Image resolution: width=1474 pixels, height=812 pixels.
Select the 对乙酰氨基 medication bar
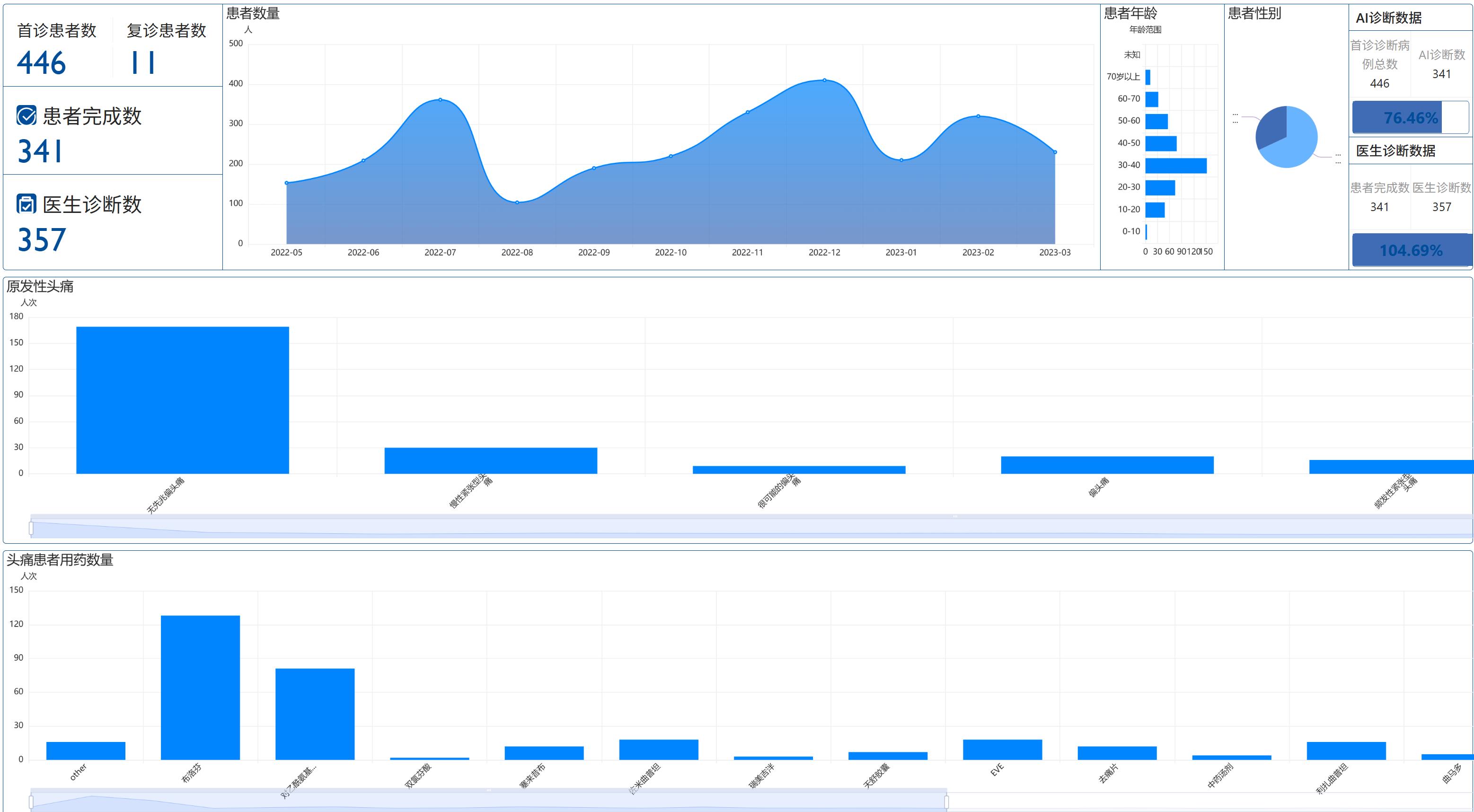315,714
